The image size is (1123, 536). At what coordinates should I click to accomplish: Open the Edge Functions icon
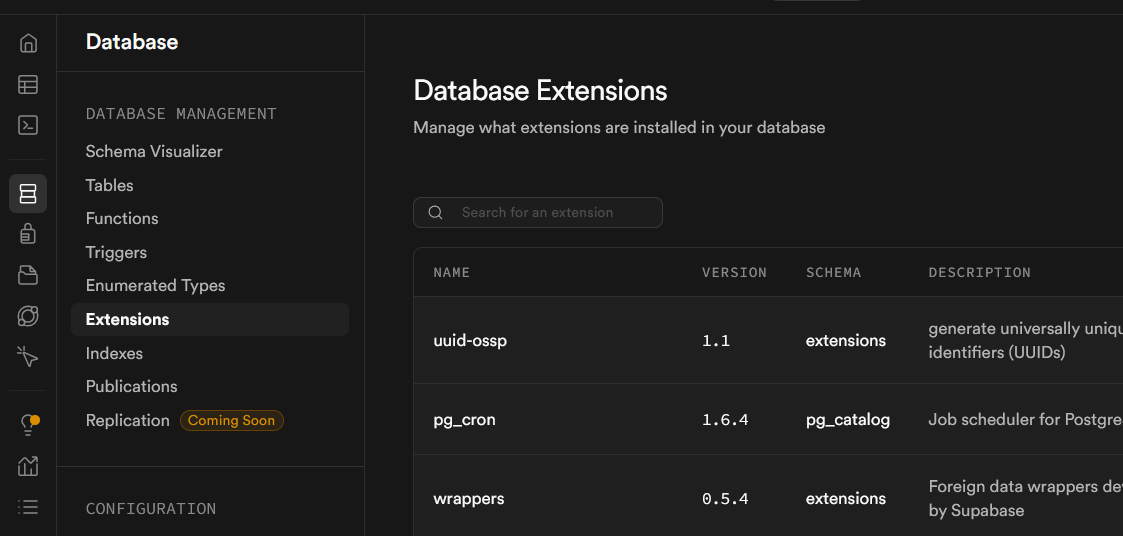point(28,316)
